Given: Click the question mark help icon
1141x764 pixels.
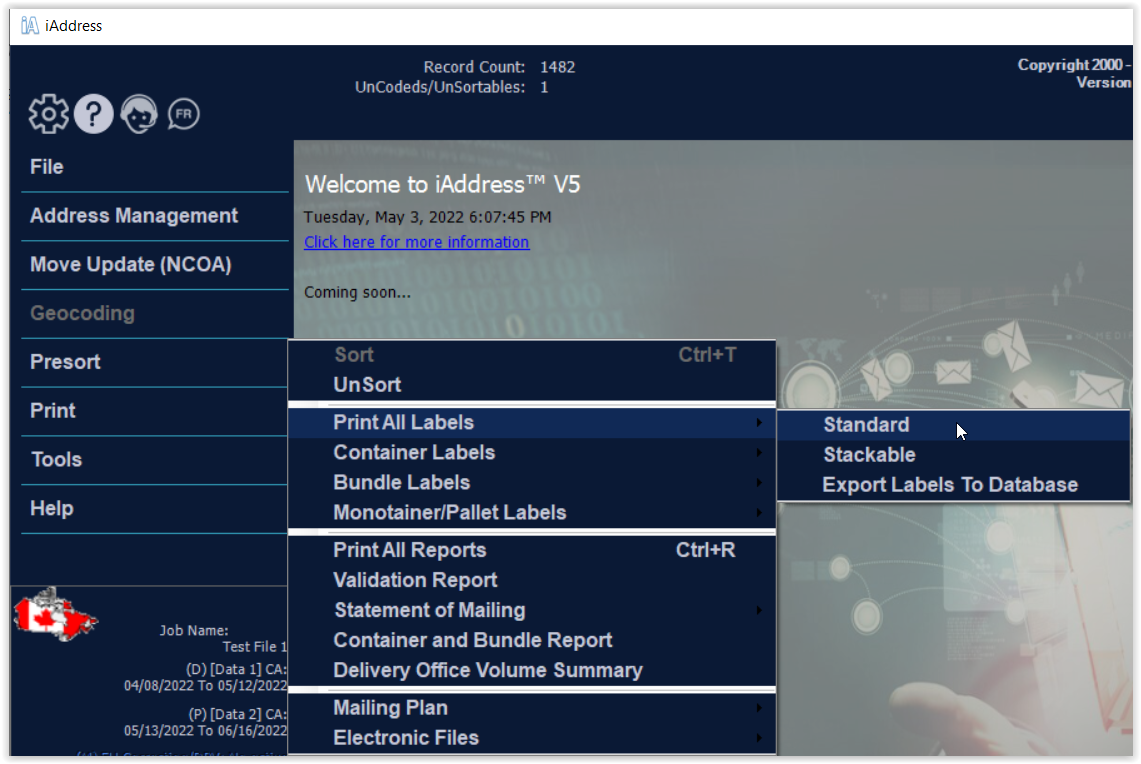Looking at the screenshot, I should click(x=93, y=114).
